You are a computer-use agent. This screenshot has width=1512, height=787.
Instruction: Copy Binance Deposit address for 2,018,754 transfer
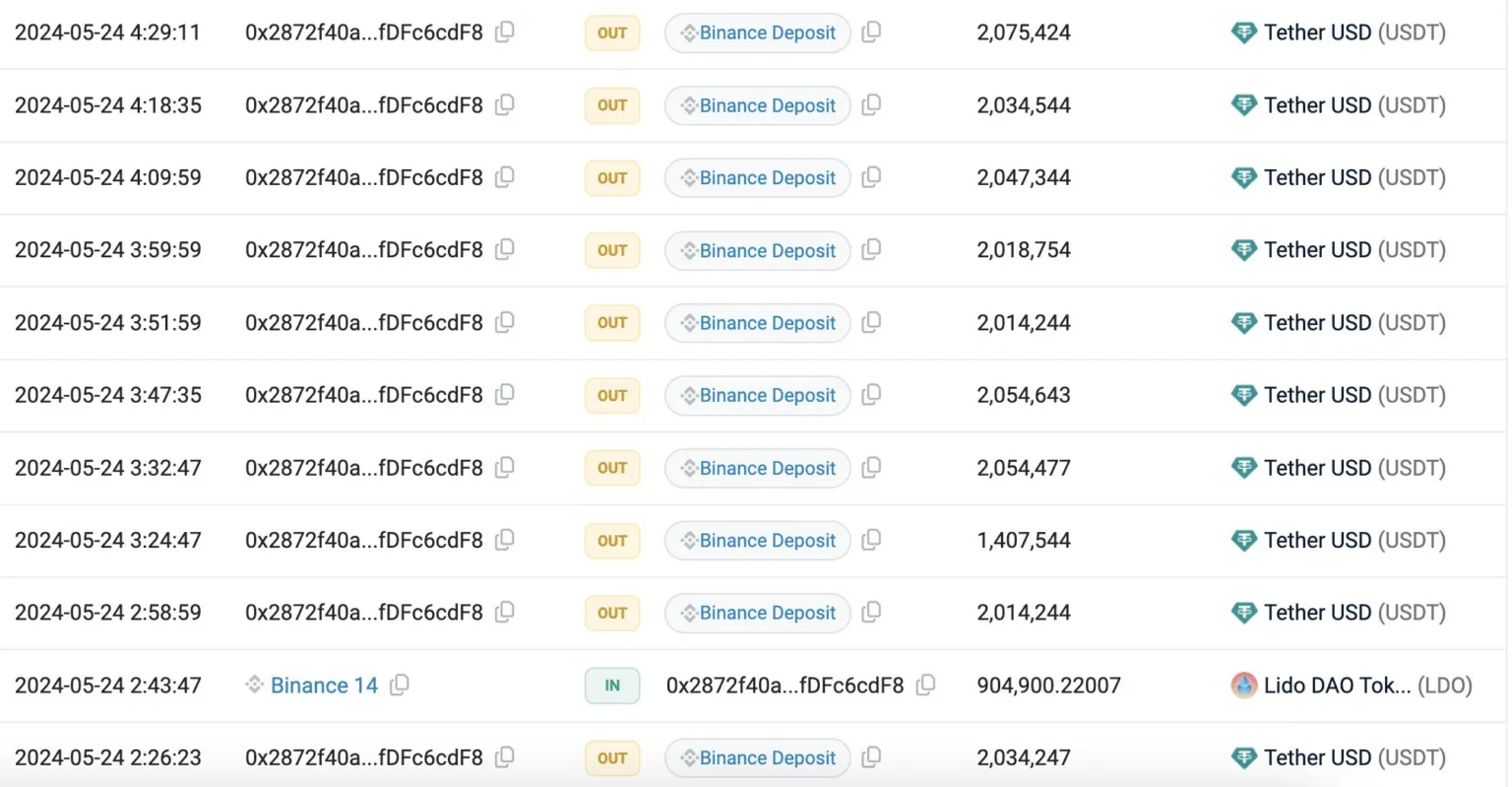871,249
